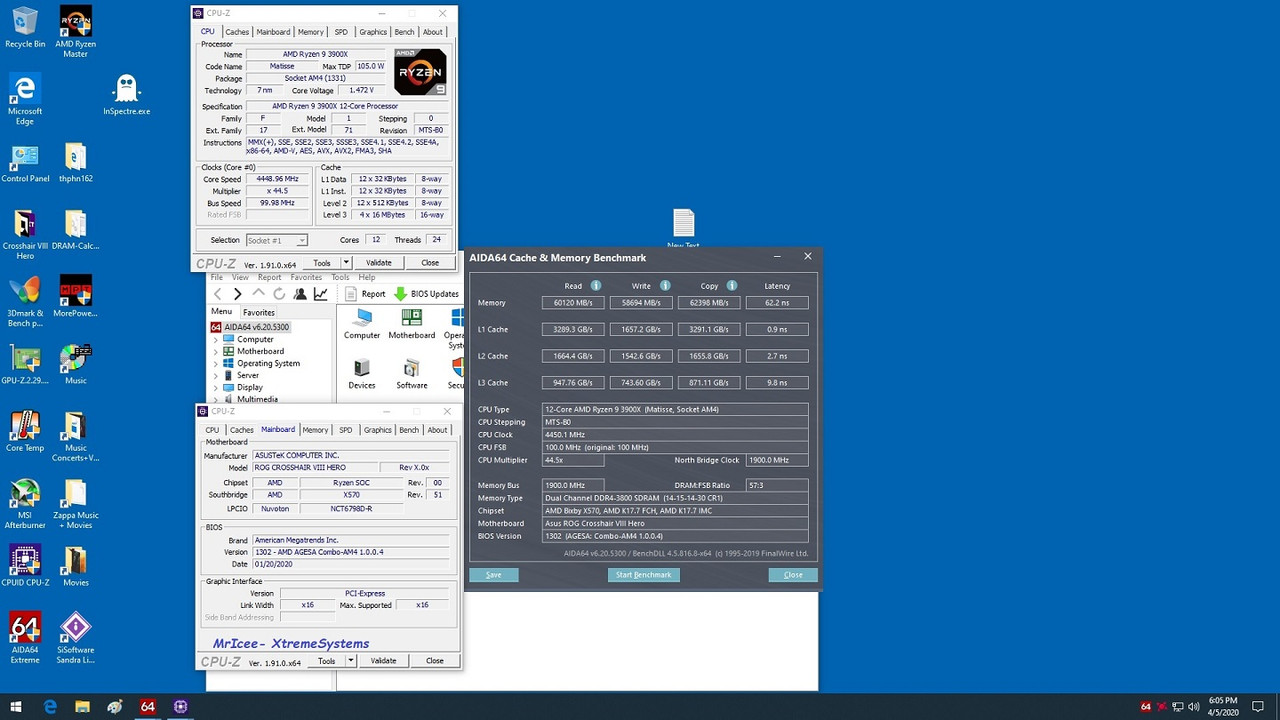Click the Write info icon in benchmark
The image size is (1280, 720).
665,286
